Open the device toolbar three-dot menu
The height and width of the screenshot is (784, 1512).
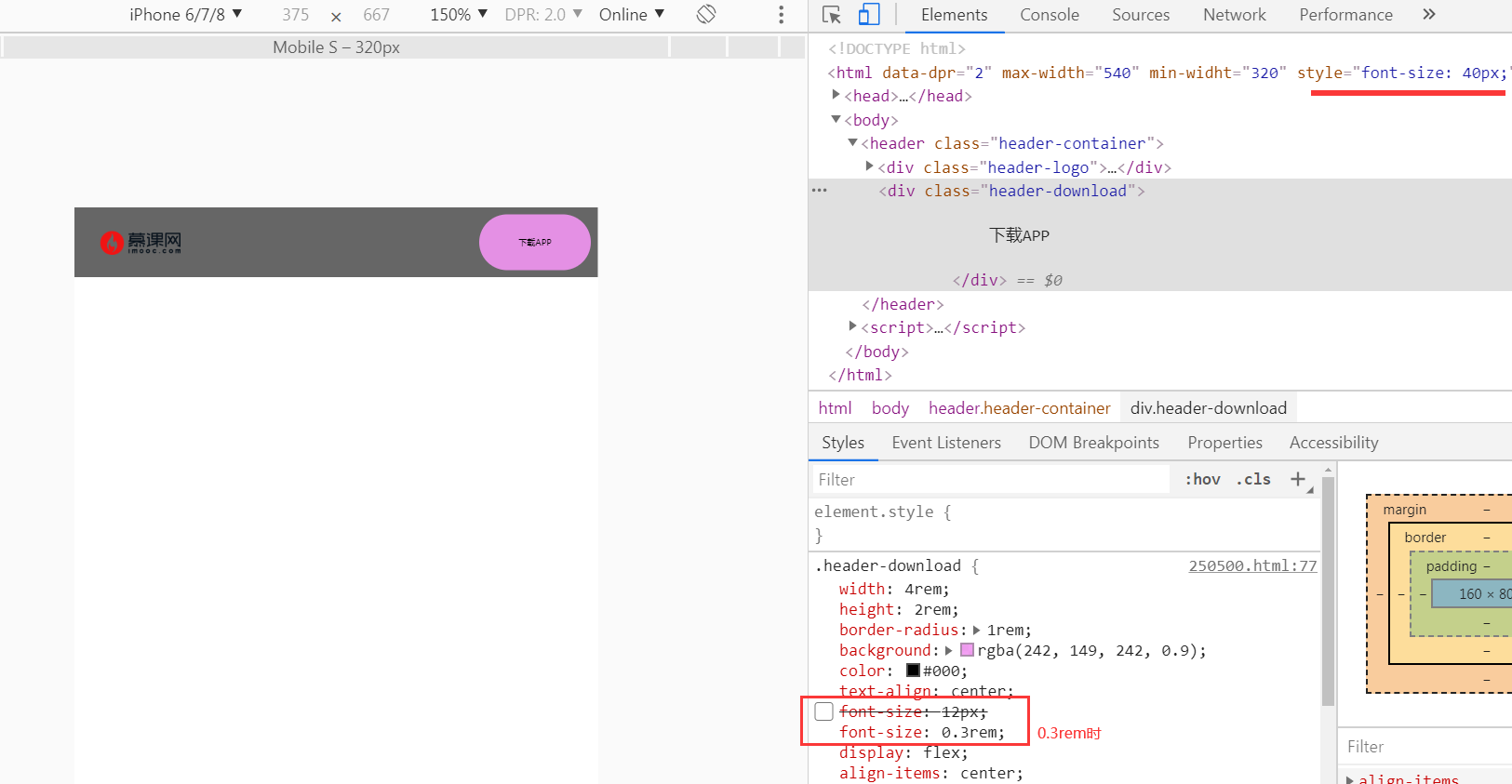[781, 15]
